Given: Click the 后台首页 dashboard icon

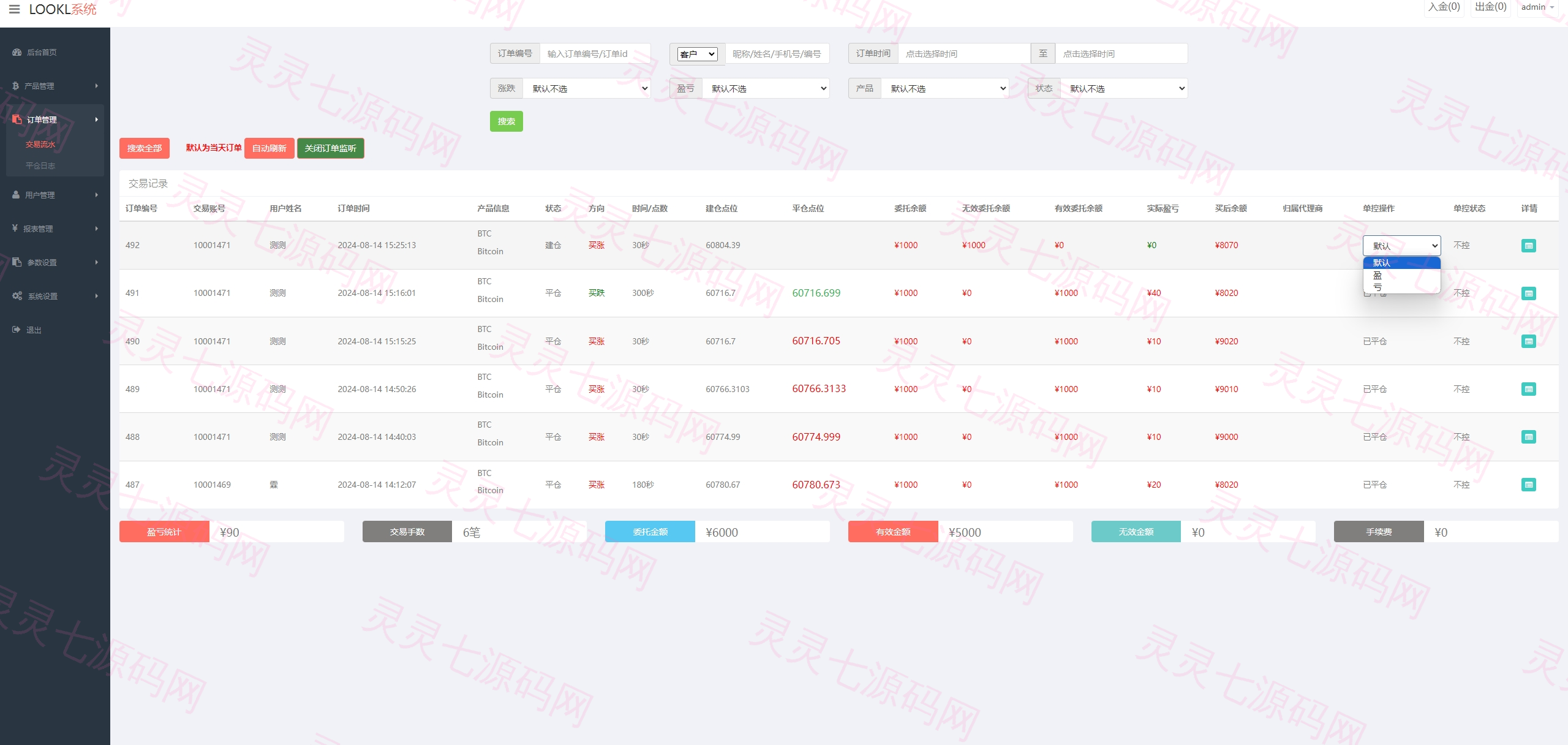Looking at the screenshot, I should tap(17, 52).
